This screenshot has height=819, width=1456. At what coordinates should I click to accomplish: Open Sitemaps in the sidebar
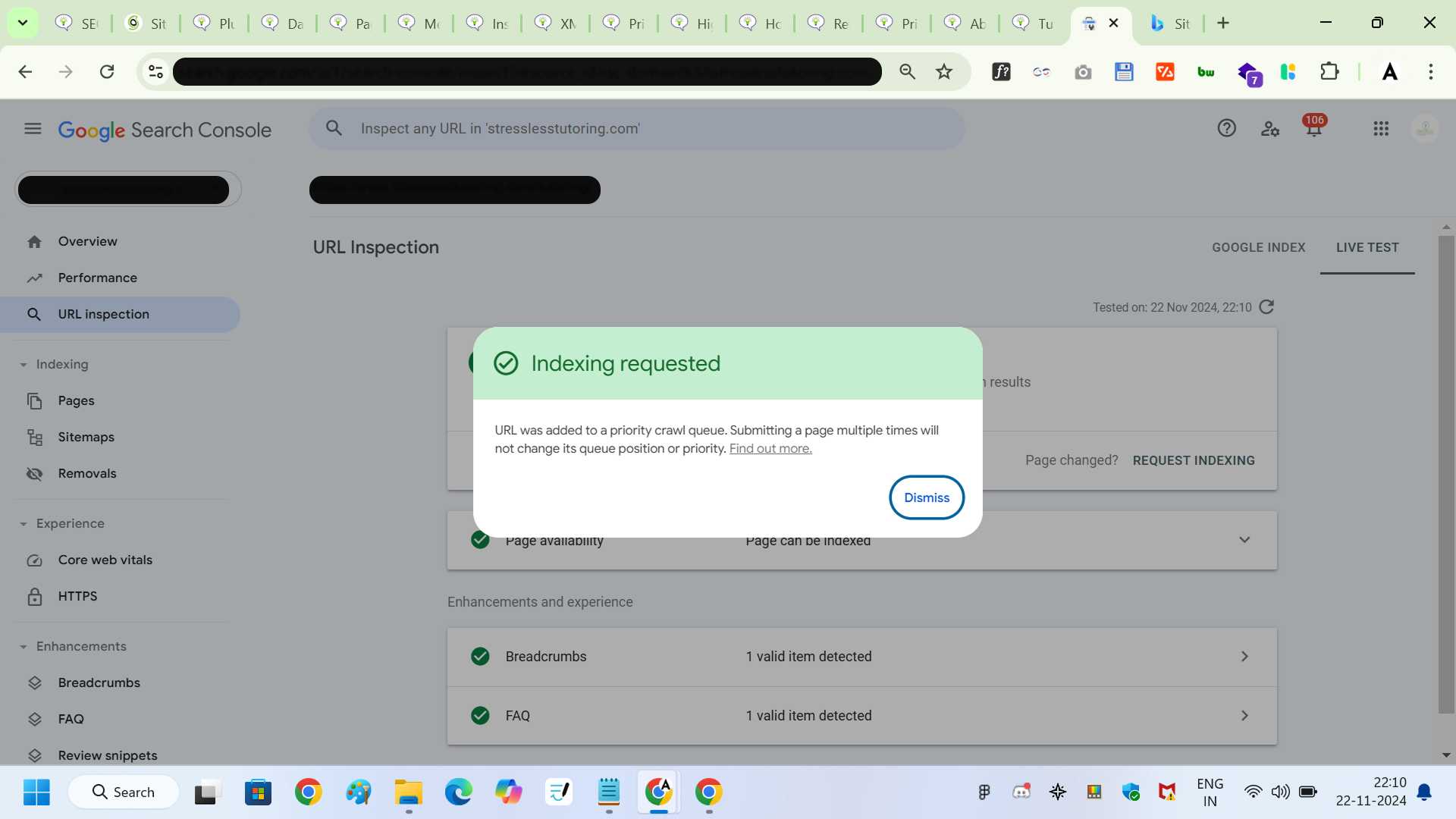86,437
